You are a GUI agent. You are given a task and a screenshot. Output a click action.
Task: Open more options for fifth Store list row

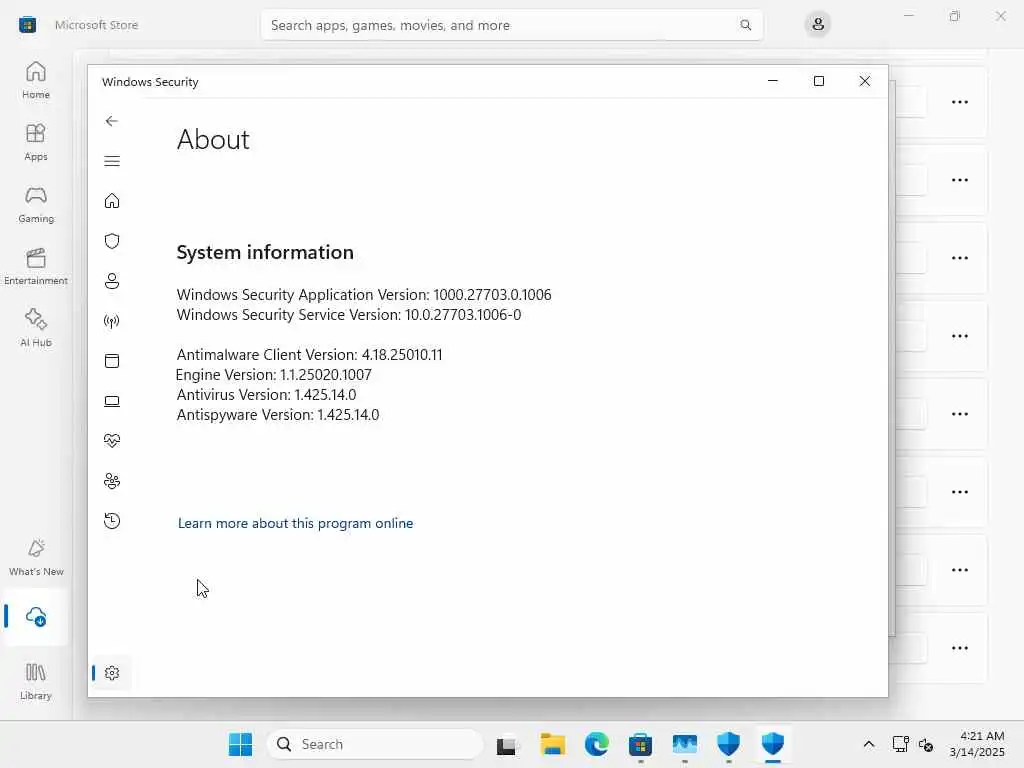(x=959, y=414)
